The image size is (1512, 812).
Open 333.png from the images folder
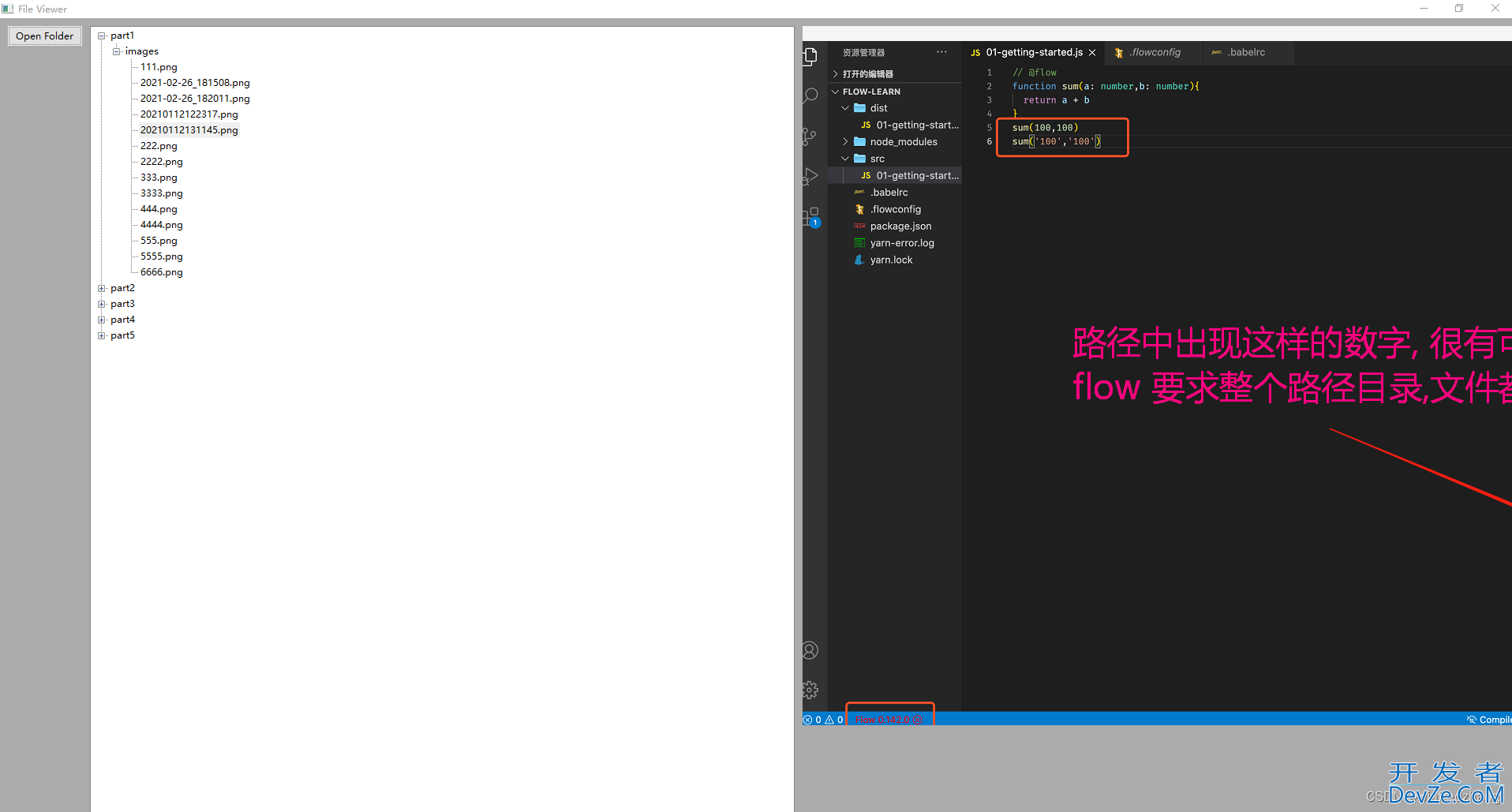pos(159,178)
